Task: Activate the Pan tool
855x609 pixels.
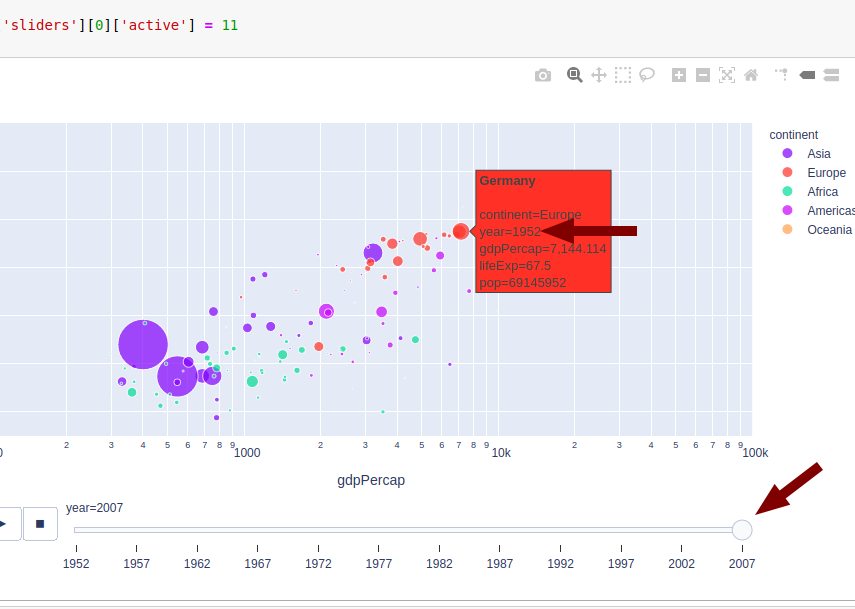Action: click(x=599, y=74)
